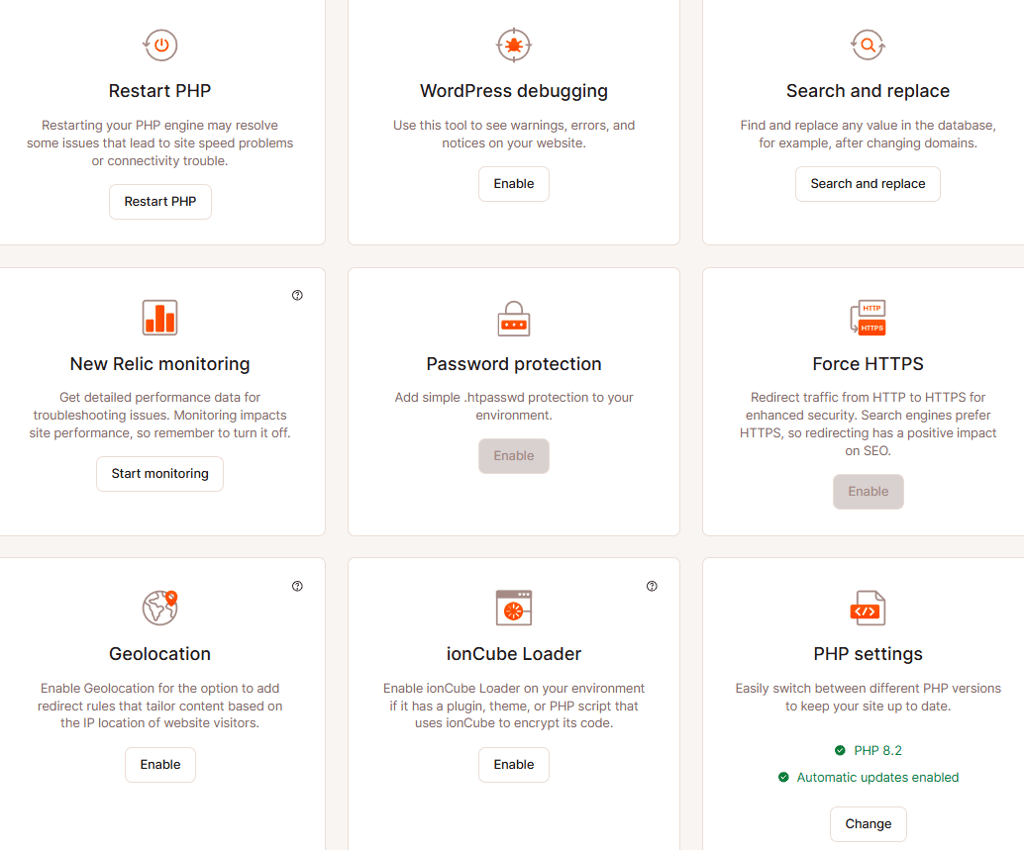The width and height of the screenshot is (1024, 850).
Task: Click 'Add simple .htpasswd protection' description
Action: pyautogui.click(x=514, y=406)
